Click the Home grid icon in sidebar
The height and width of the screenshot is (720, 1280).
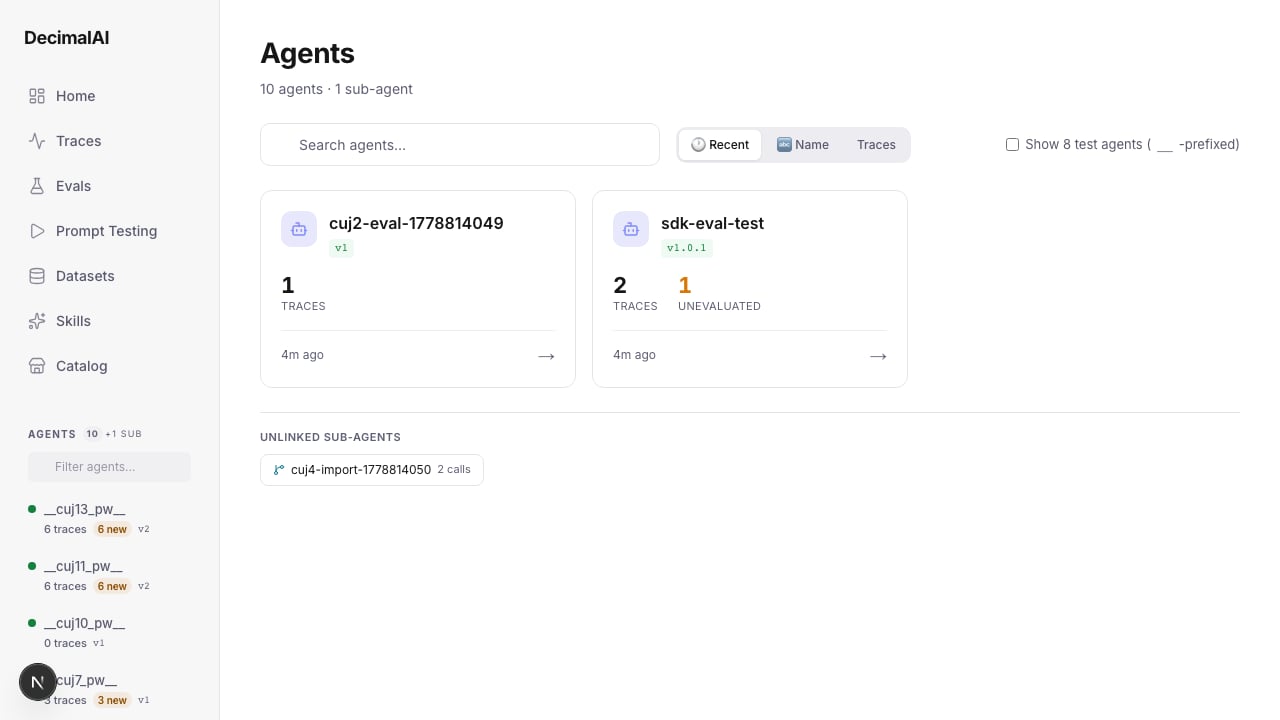37,96
